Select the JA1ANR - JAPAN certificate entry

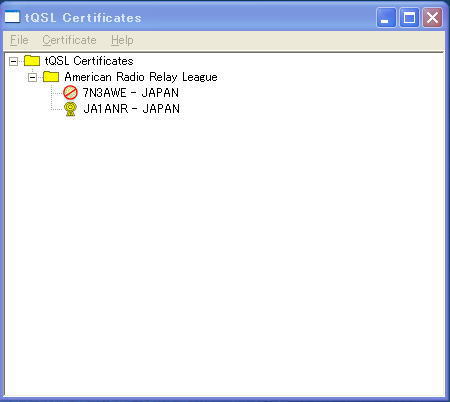(131, 109)
